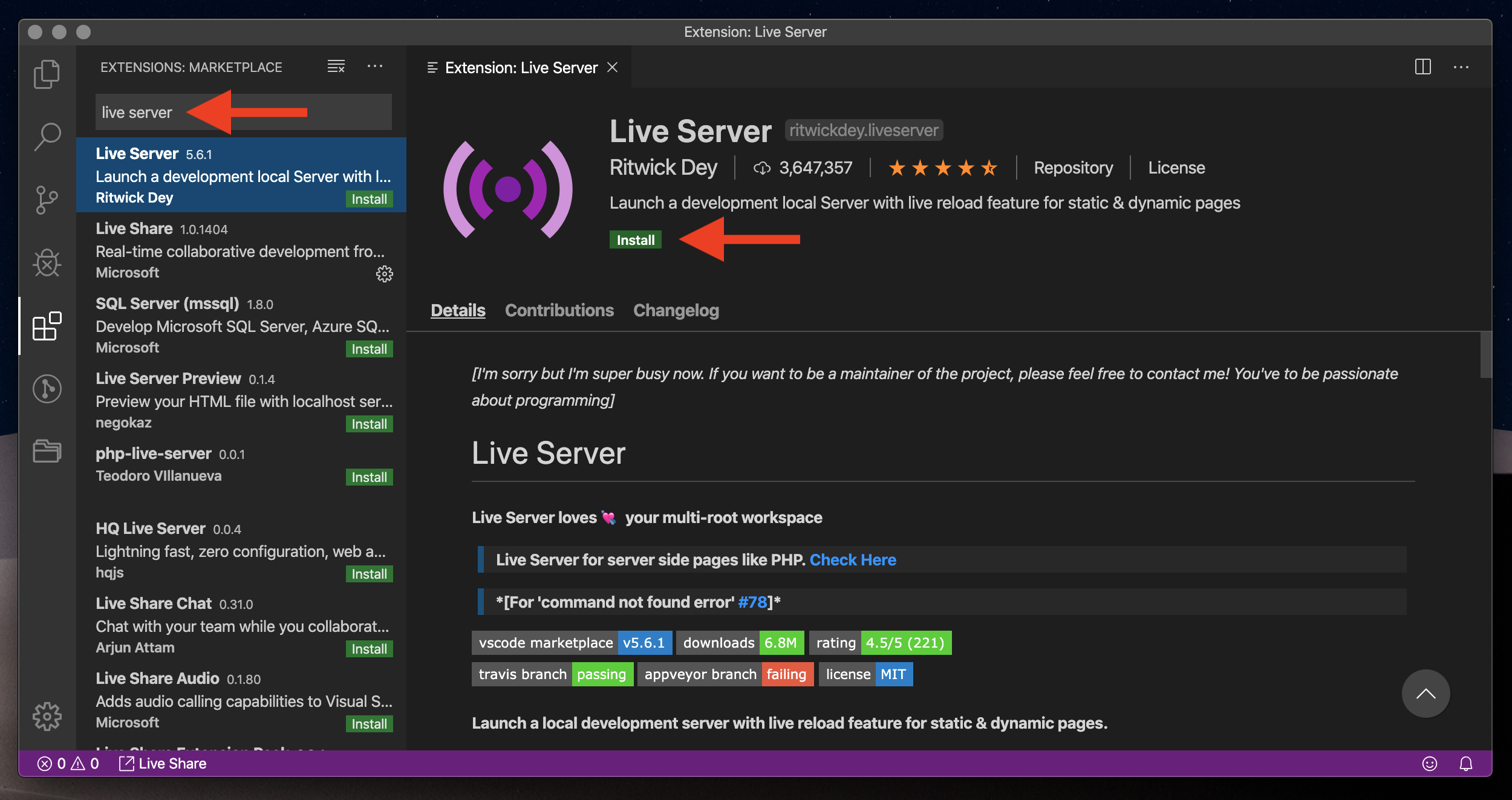The height and width of the screenshot is (800, 1512).
Task: Click the extensions overflow menu icon
Action: tap(375, 67)
